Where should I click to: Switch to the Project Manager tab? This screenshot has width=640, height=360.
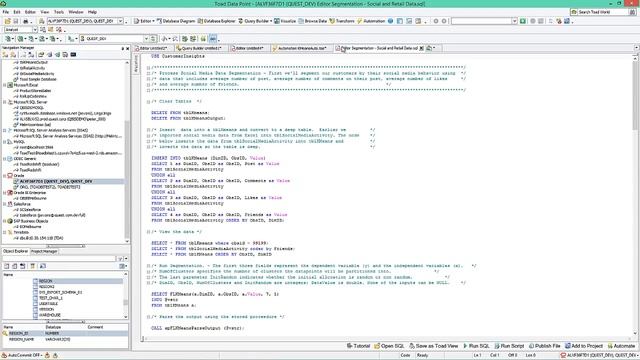tap(44, 251)
